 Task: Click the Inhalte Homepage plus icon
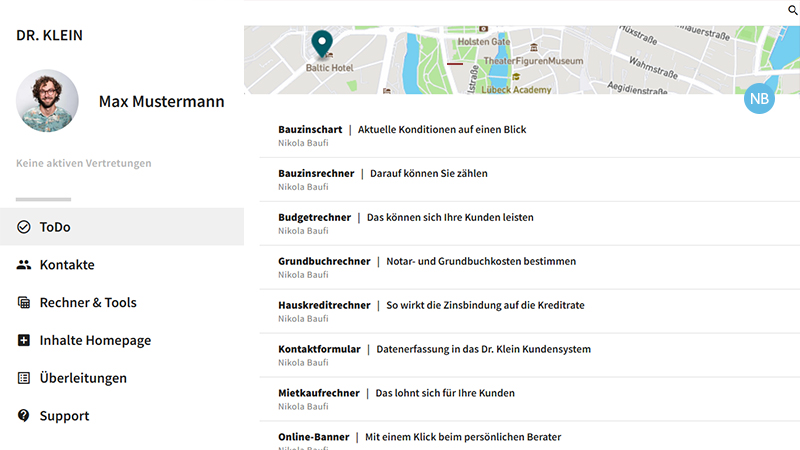[x=24, y=341]
